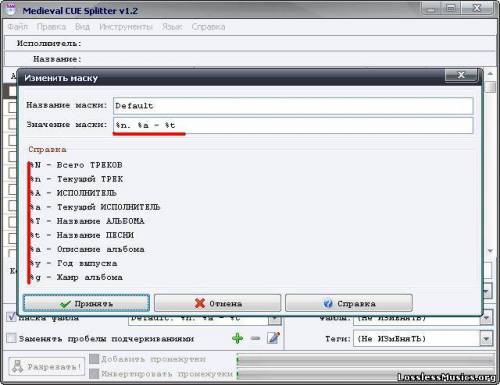500x385 pixels.
Task: Open the Инструменты menu
Action: tap(126, 27)
